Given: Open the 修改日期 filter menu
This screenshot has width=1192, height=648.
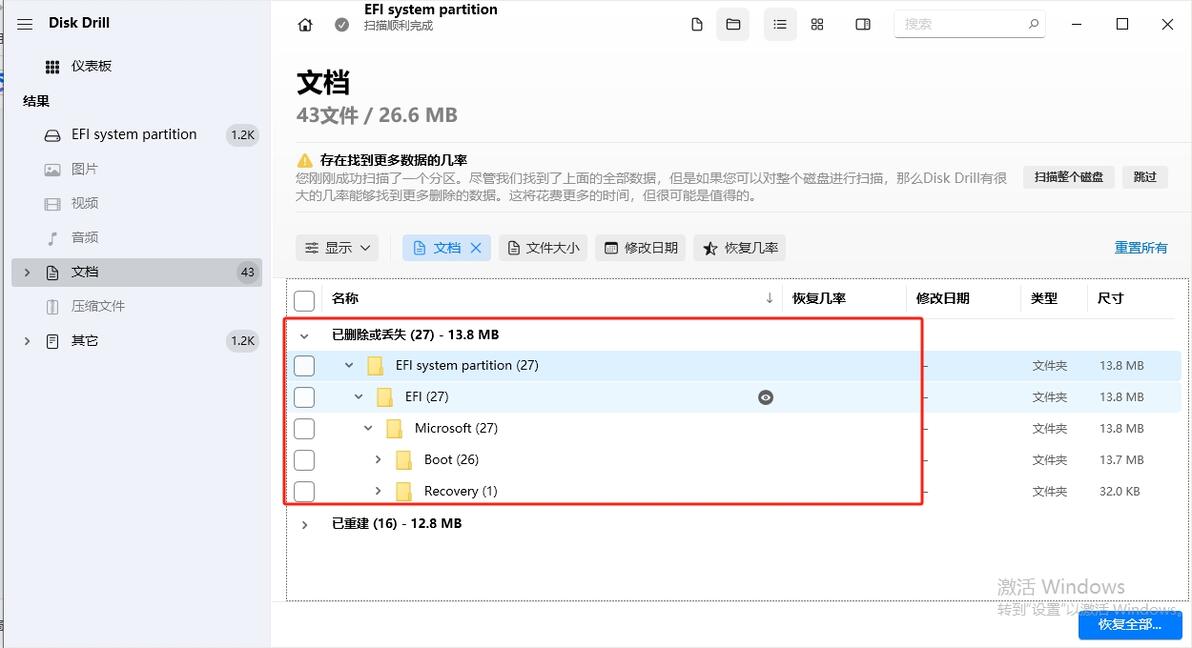Looking at the screenshot, I should click(640, 247).
